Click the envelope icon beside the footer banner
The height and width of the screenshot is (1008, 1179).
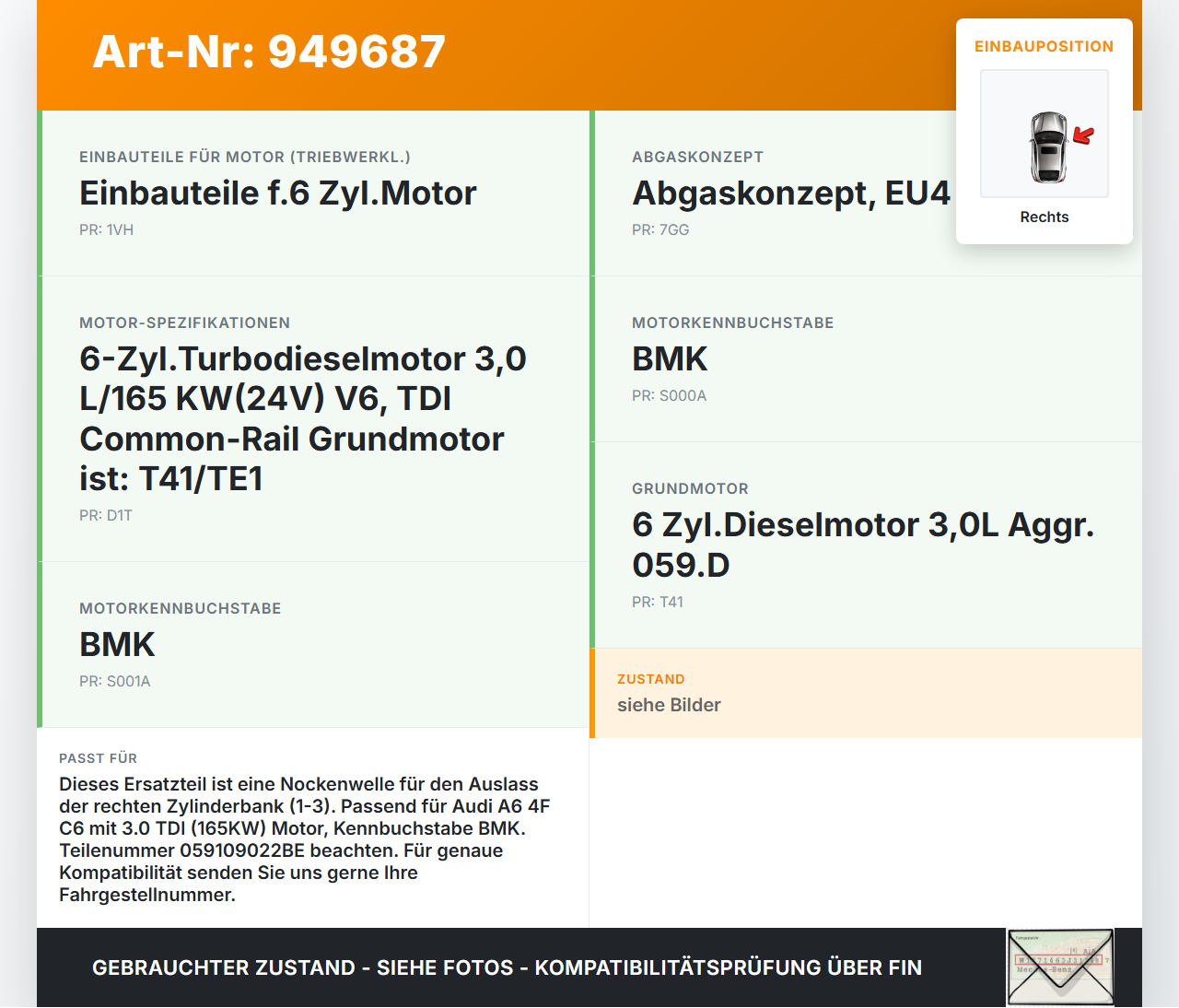1060,967
